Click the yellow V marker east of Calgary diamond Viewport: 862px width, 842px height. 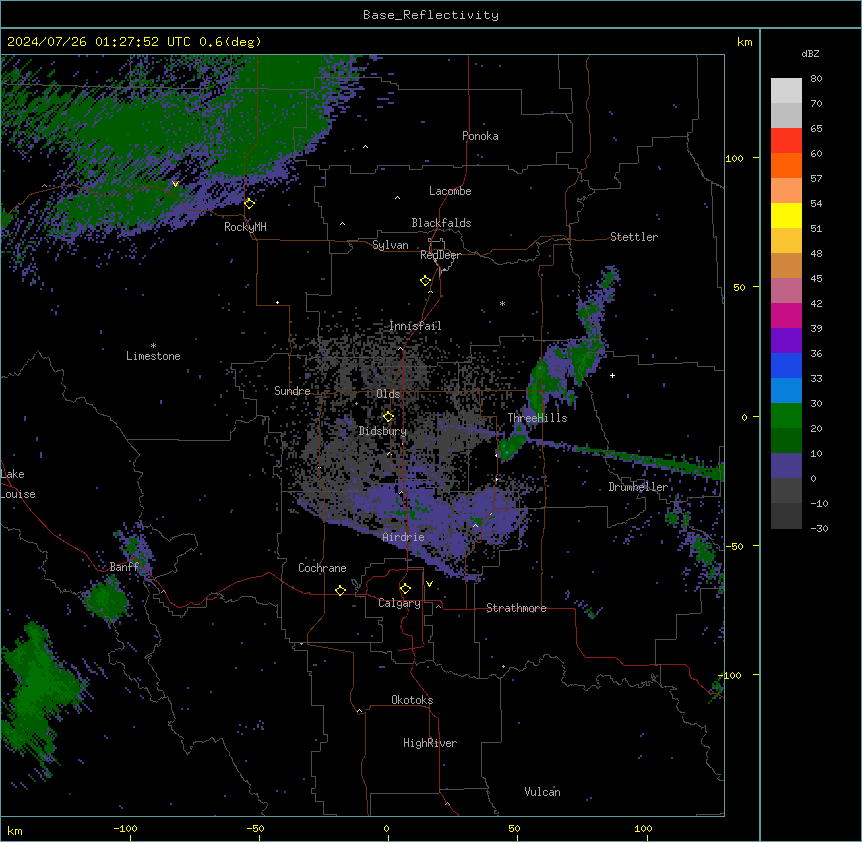[x=429, y=584]
